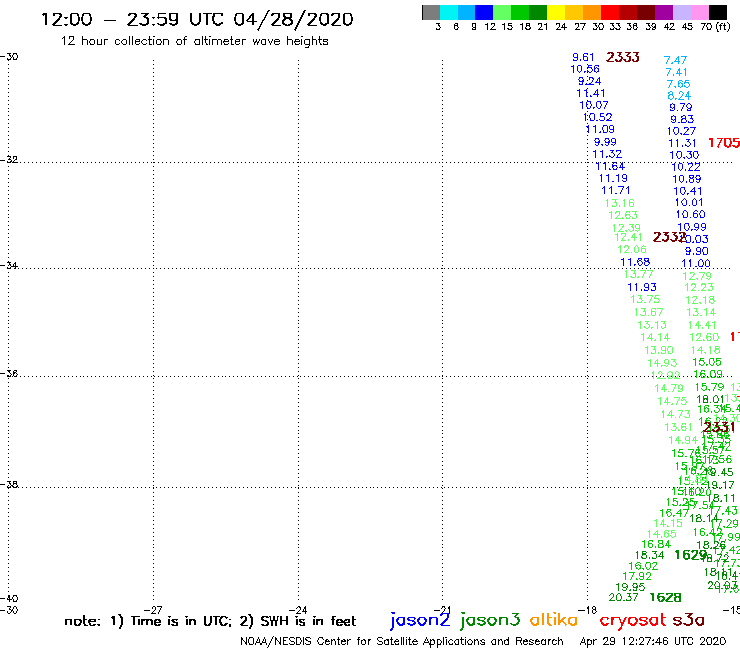
Task: Select the jason2 satellite legend label
Action: coord(420,620)
